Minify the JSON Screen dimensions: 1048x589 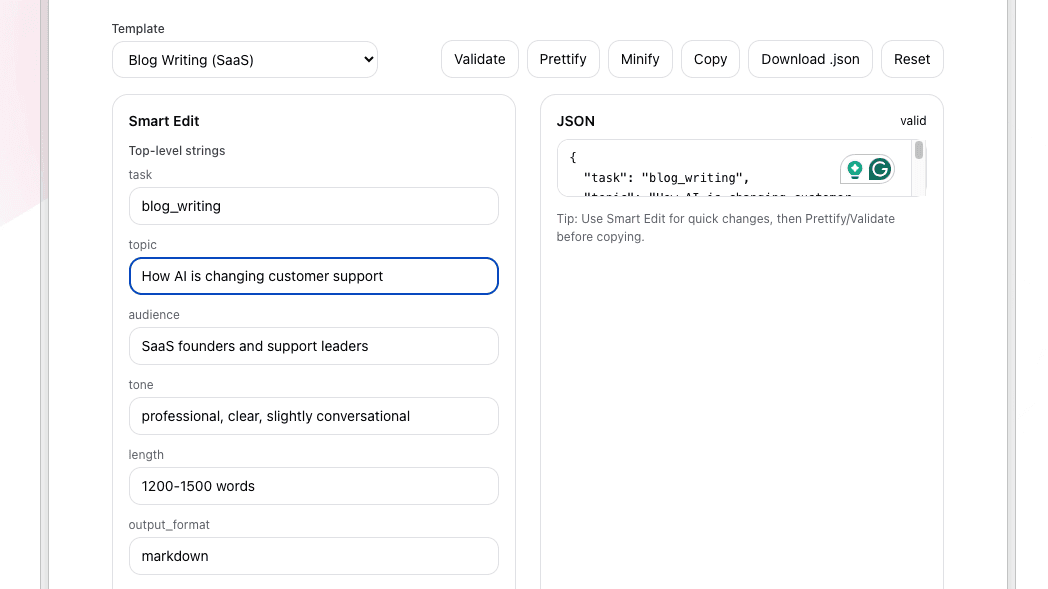(x=640, y=59)
